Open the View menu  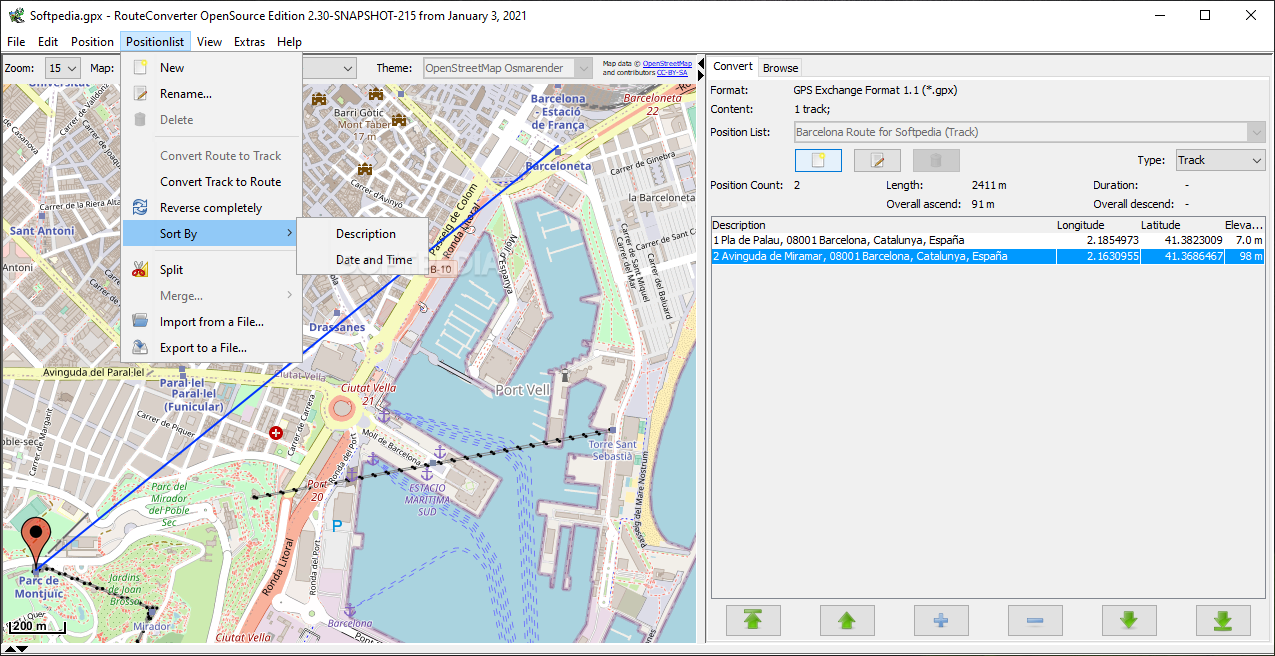pos(209,42)
